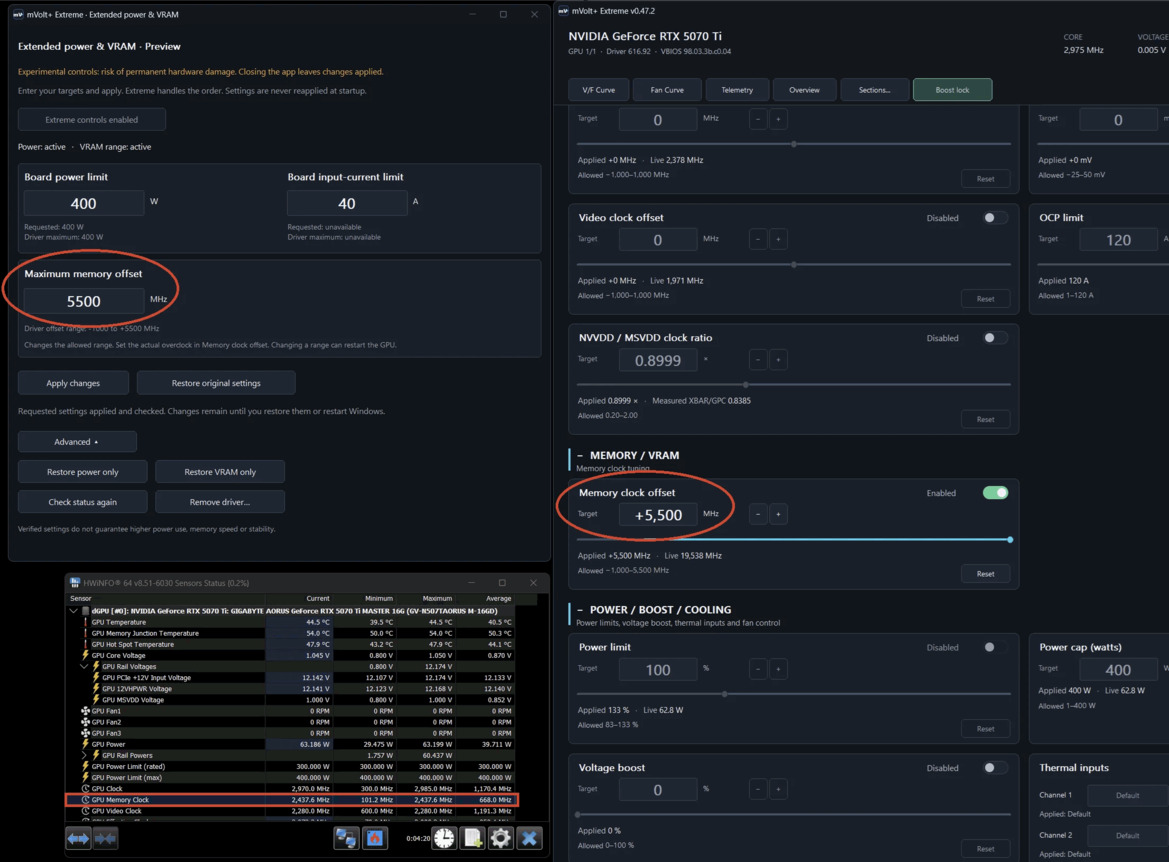Click Restore power only button
Screen dimensions: 1169x862
(x=83, y=471)
